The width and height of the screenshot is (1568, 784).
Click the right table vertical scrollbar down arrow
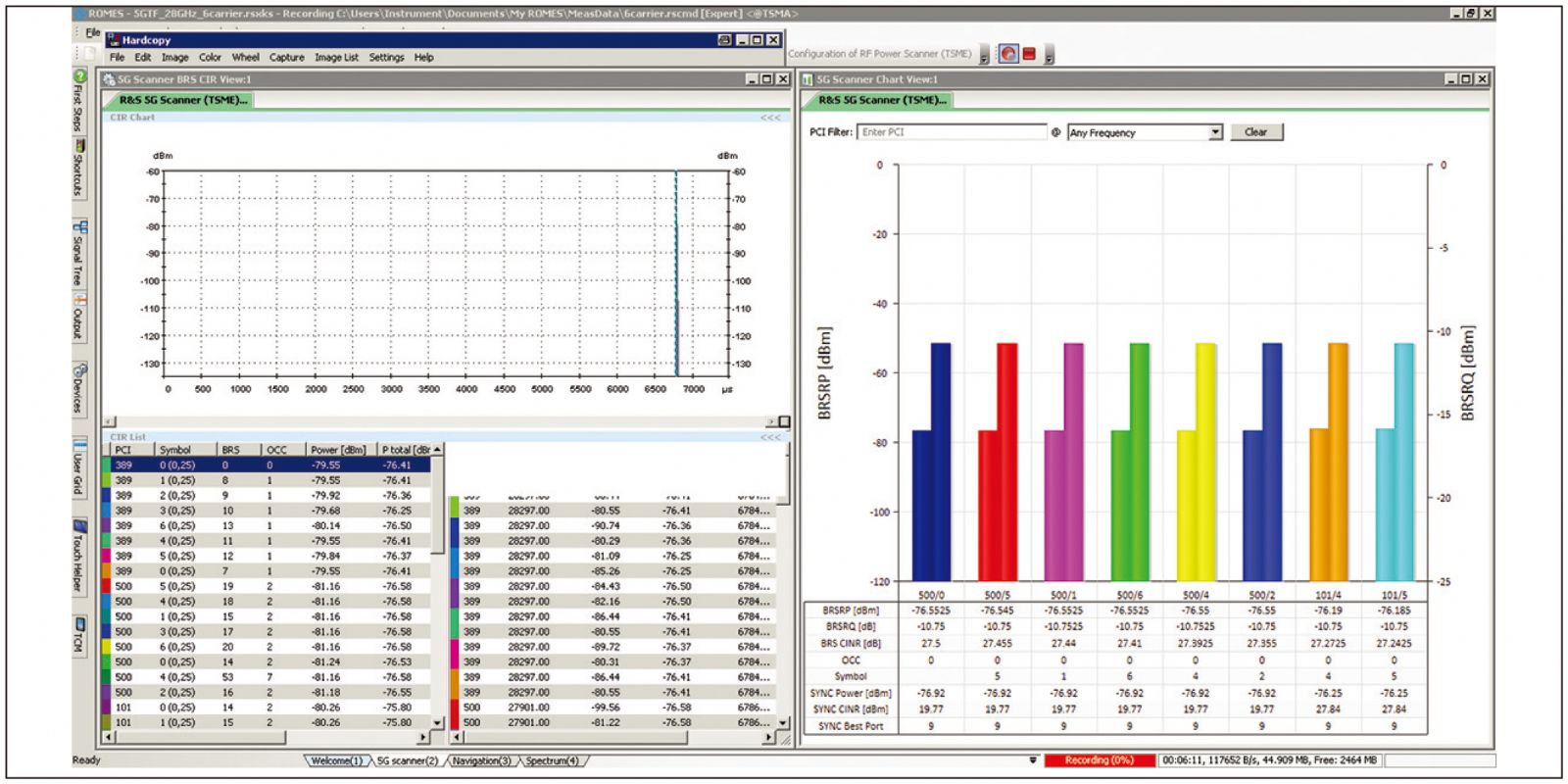pyautogui.click(x=782, y=722)
